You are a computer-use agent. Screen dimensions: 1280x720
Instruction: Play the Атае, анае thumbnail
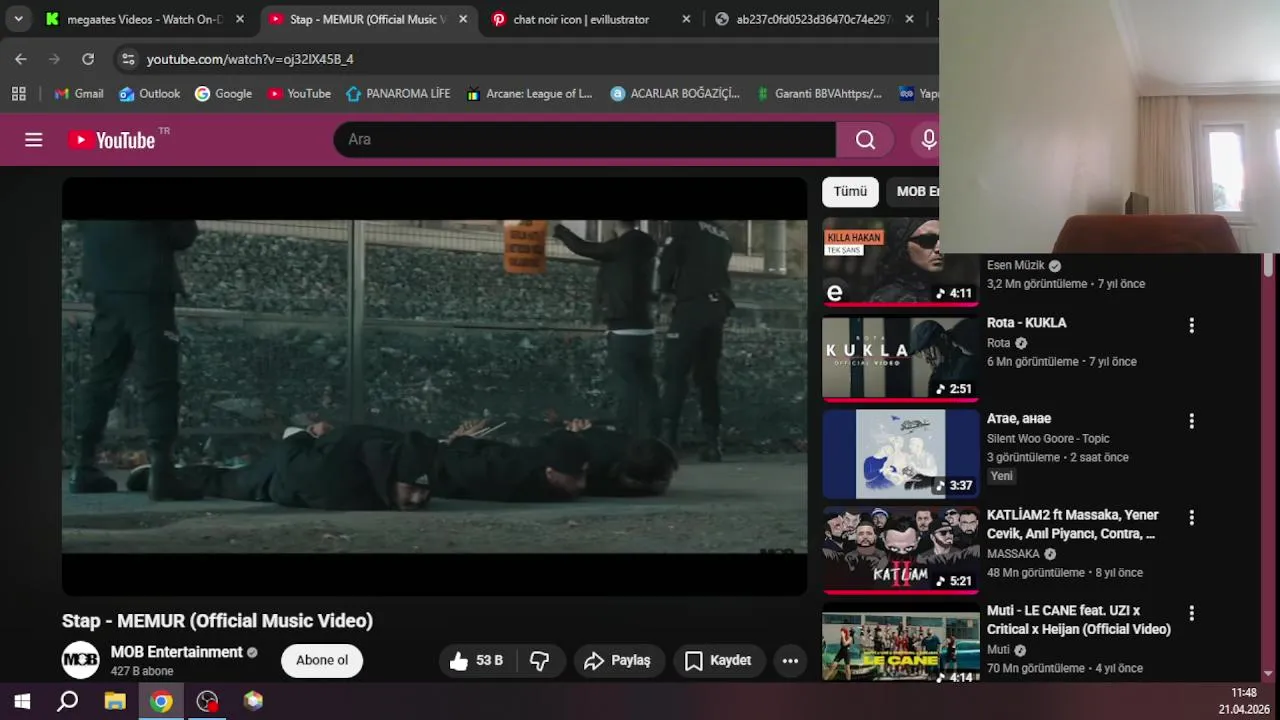[x=900, y=454]
